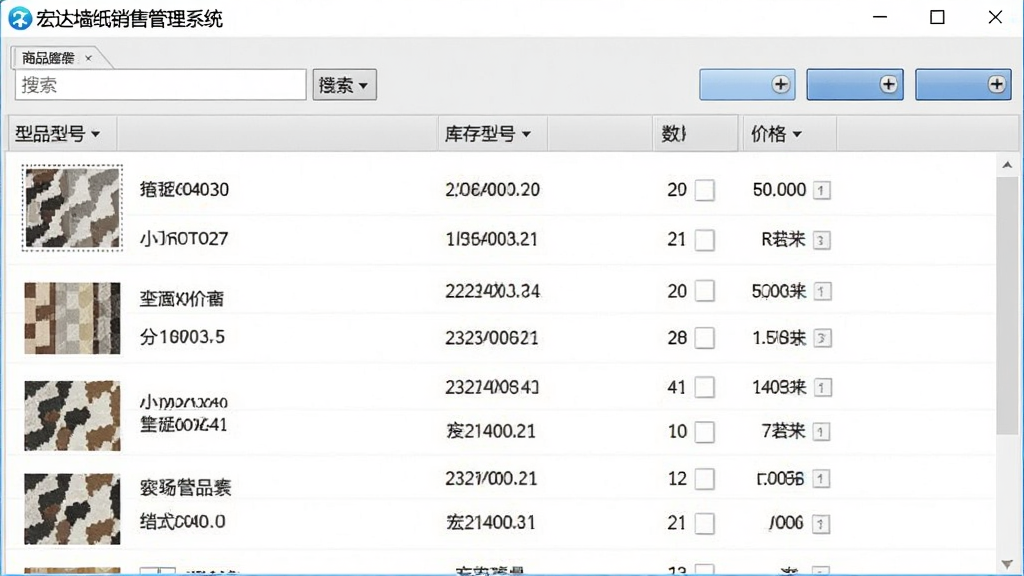This screenshot has width=1024, height=576.
Task: Open the 型品型号 column dropdown
Action: [96, 134]
